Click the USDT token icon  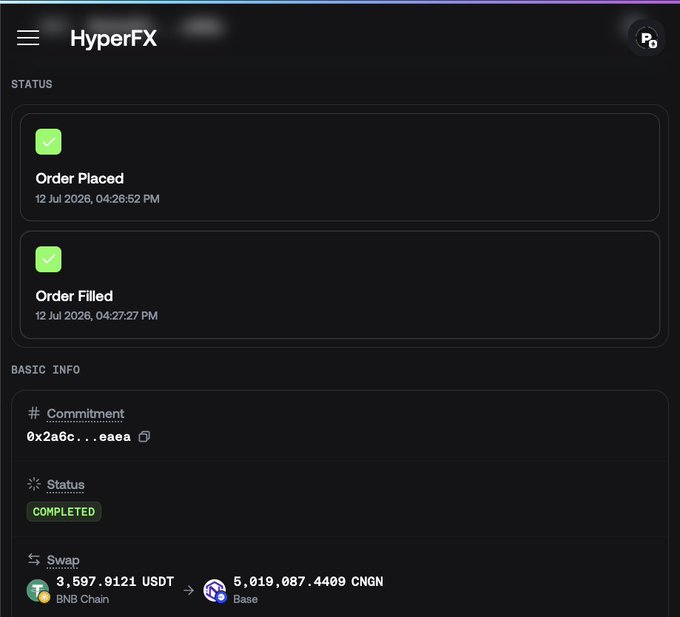tap(38, 591)
